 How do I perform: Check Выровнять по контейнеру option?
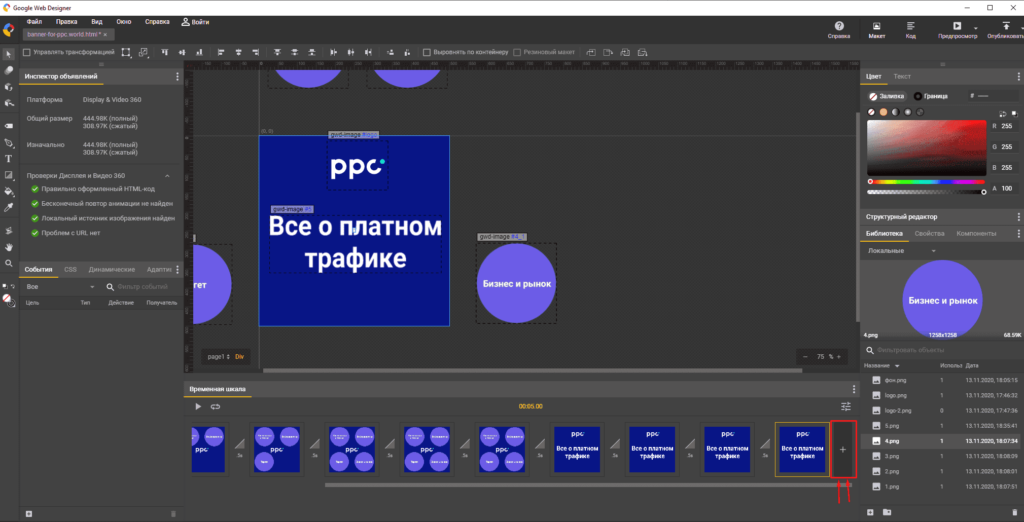(427, 52)
